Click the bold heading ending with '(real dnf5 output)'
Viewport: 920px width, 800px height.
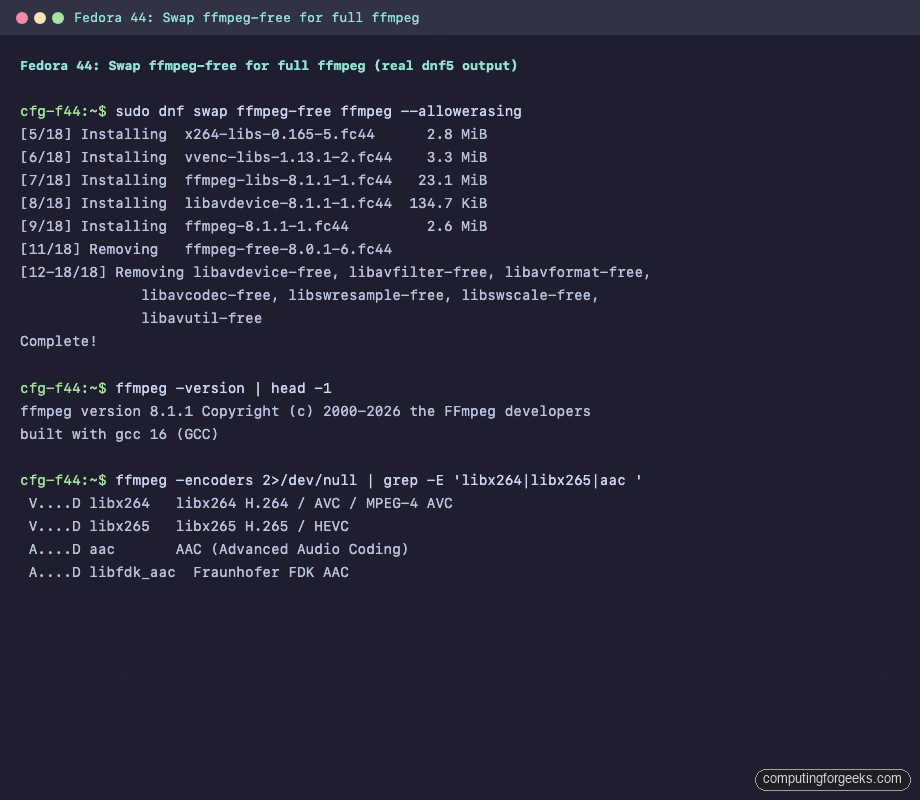pos(269,66)
